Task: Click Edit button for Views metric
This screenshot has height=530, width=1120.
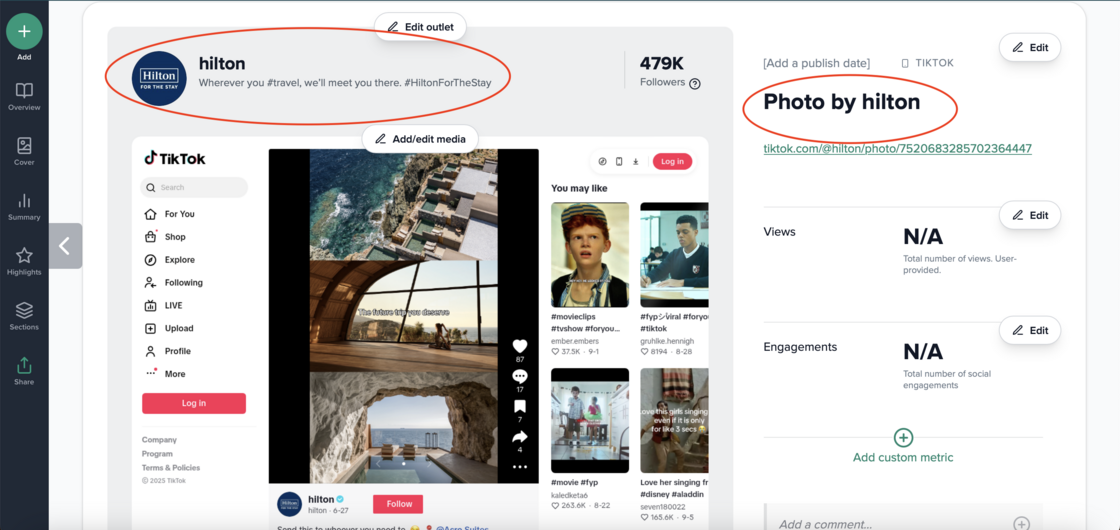Action: 1030,215
